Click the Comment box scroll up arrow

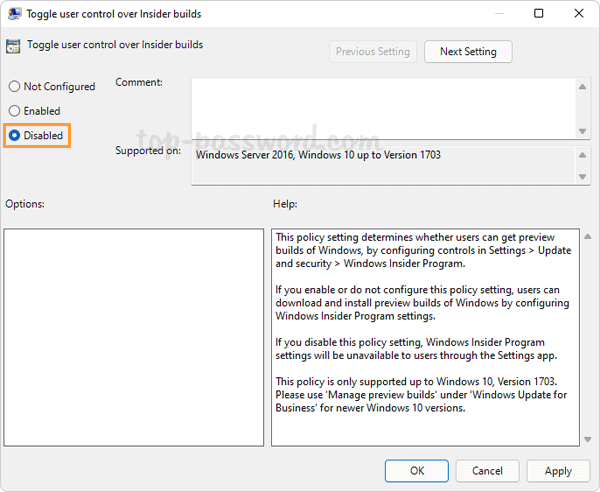[583, 87]
